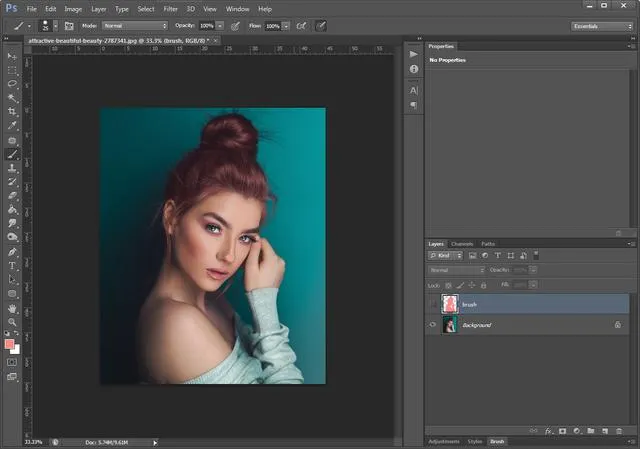Select the Dodge tool

pyautogui.click(x=12, y=237)
